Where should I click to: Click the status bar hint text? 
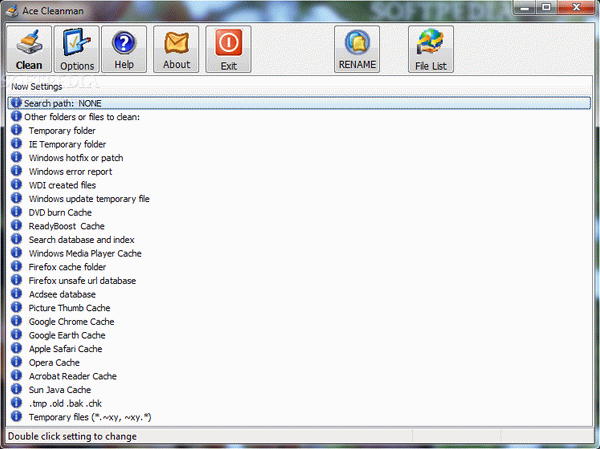pyautogui.click(x=72, y=436)
